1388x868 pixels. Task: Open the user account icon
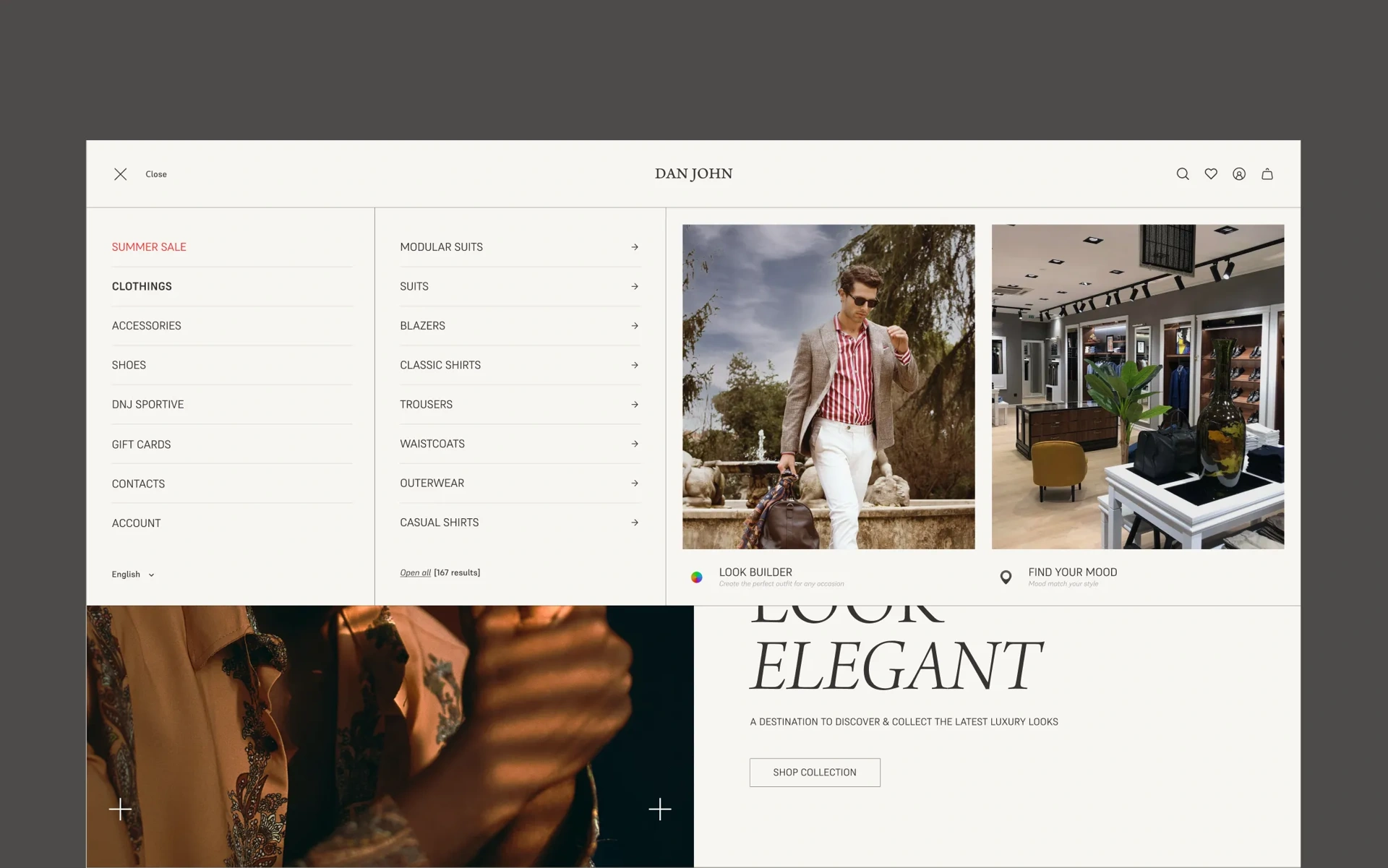(x=1239, y=174)
